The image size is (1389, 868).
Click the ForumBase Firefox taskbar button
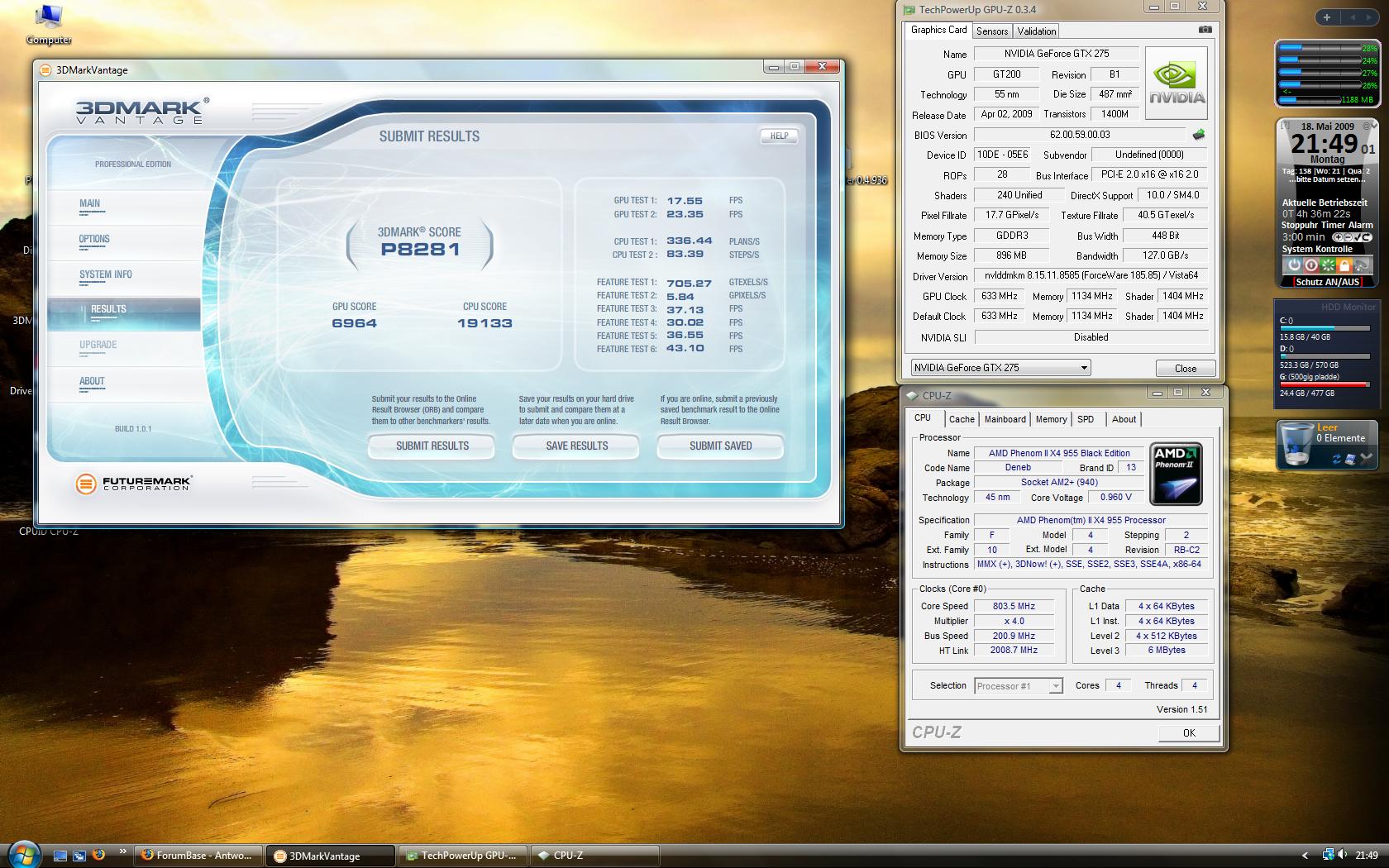(x=199, y=856)
